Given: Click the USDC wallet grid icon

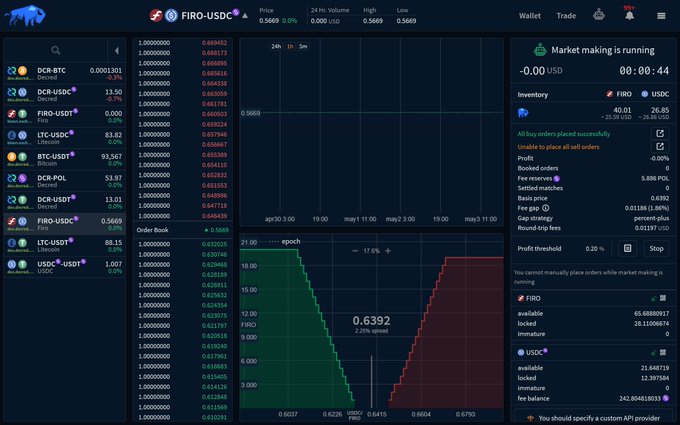Looking at the screenshot, I should pos(663,352).
